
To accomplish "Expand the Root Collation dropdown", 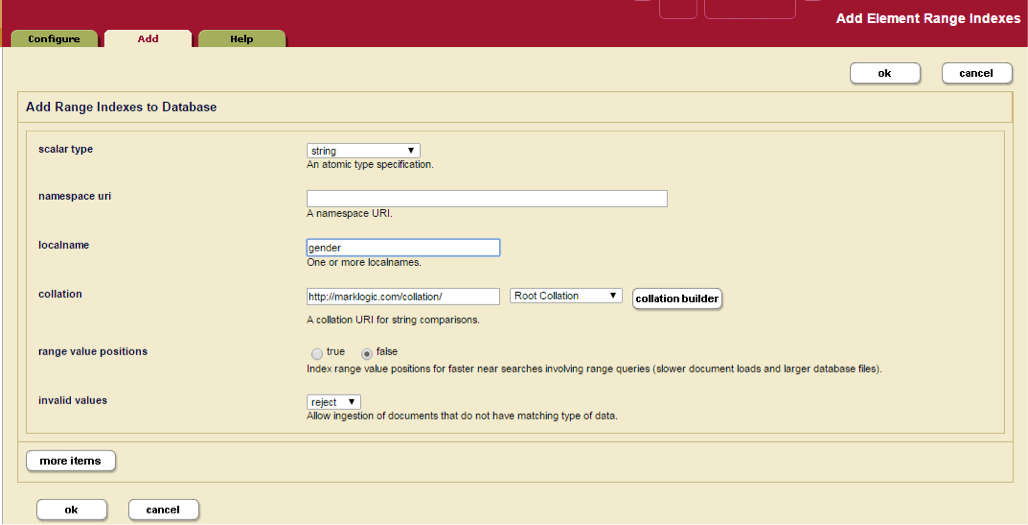I will point(566,296).
